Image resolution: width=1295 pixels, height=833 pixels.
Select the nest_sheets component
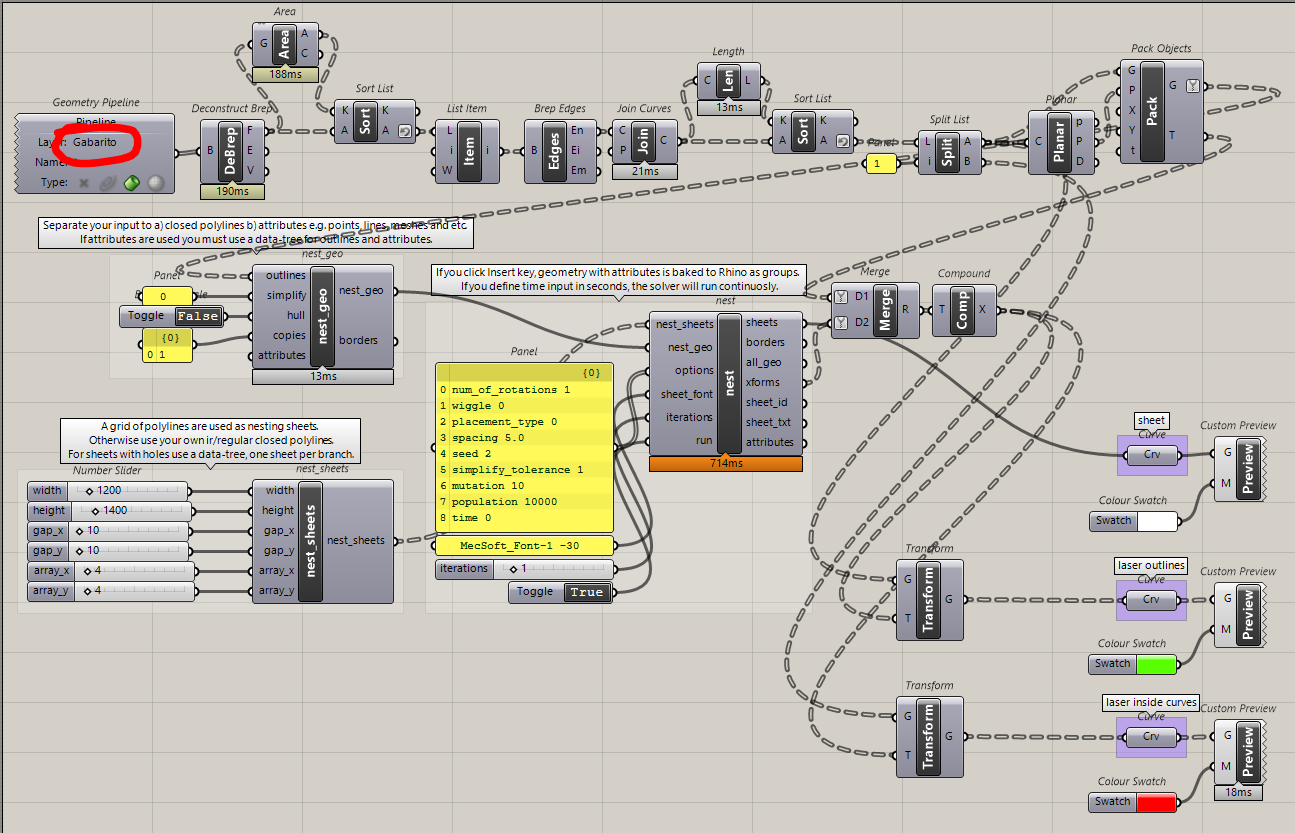click(x=323, y=540)
